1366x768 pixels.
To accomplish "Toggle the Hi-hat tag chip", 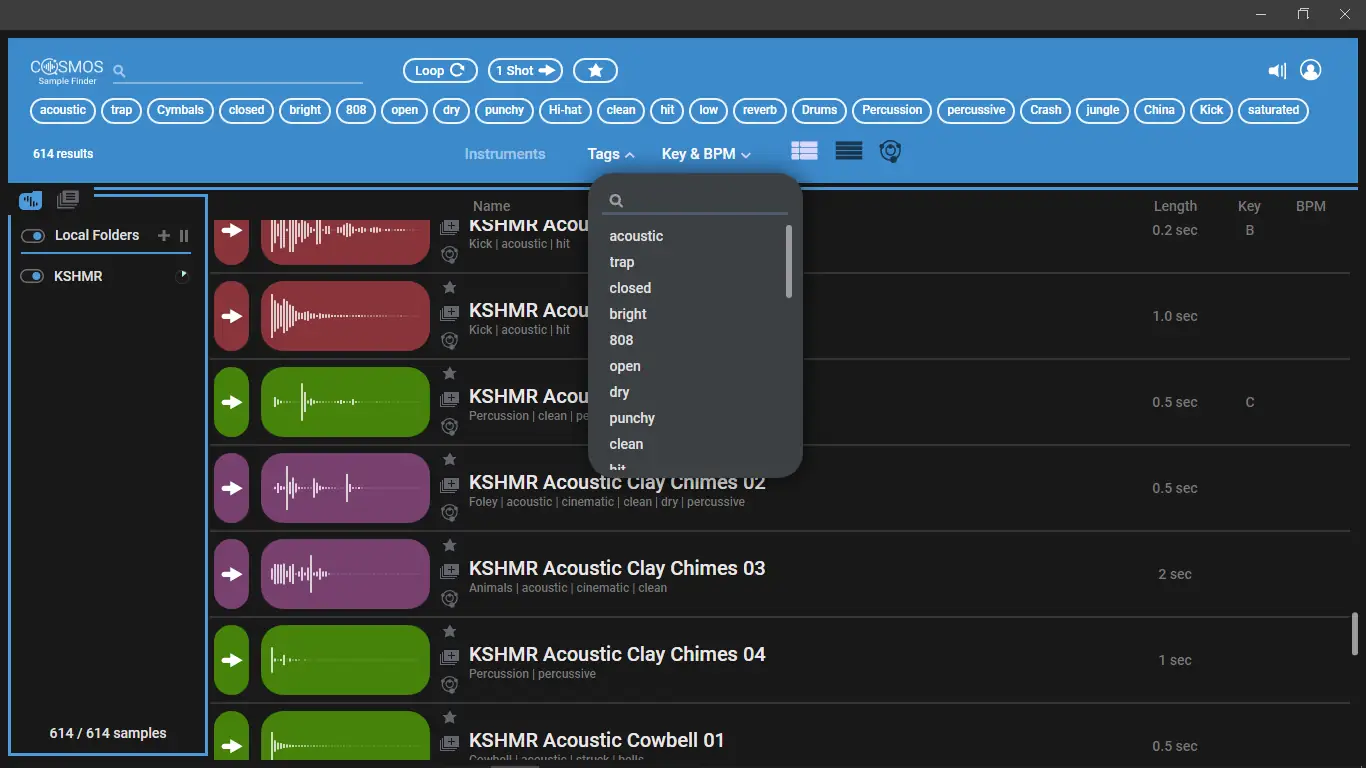I will [x=565, y=110].
